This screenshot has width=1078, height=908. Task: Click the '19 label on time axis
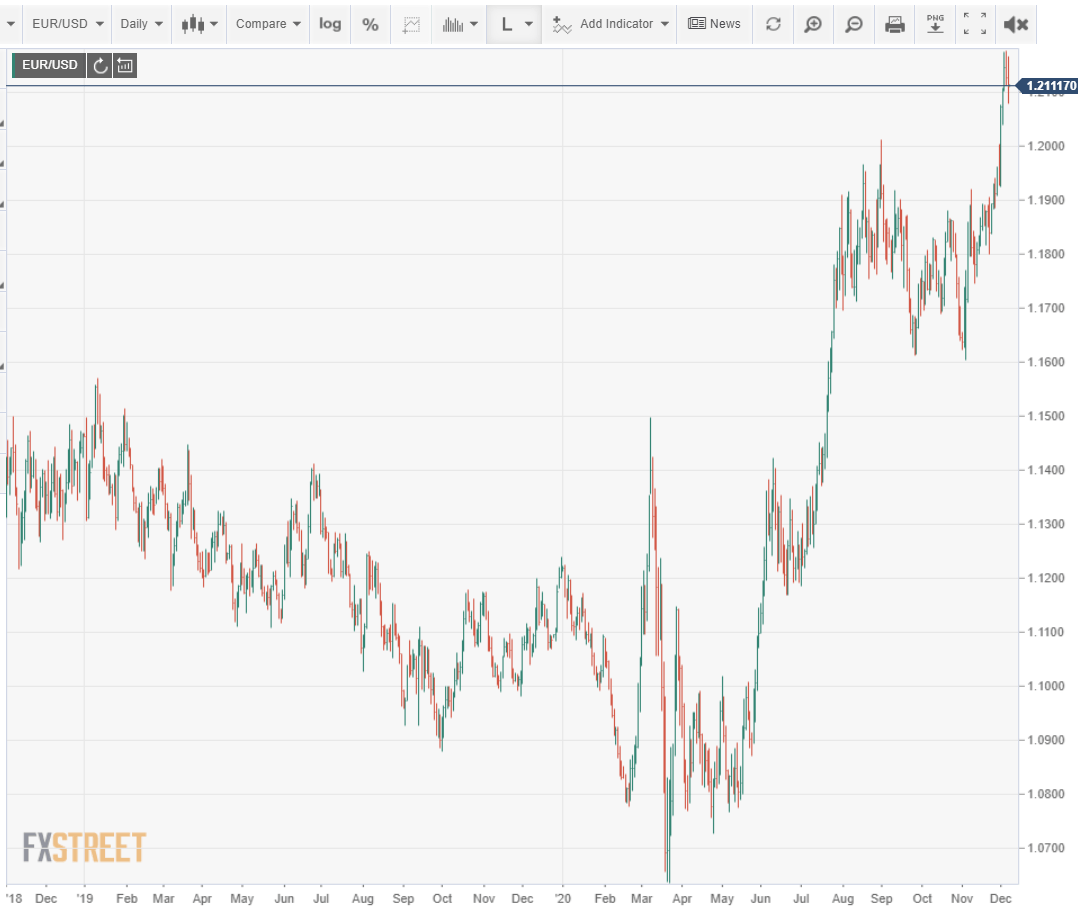point(85,898)
